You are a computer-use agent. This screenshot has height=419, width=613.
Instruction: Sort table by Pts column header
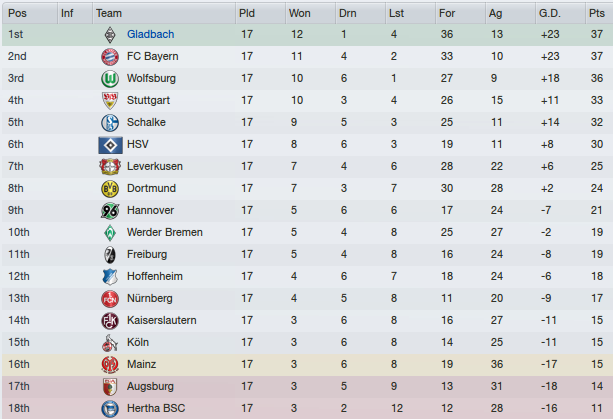[599, 13]
